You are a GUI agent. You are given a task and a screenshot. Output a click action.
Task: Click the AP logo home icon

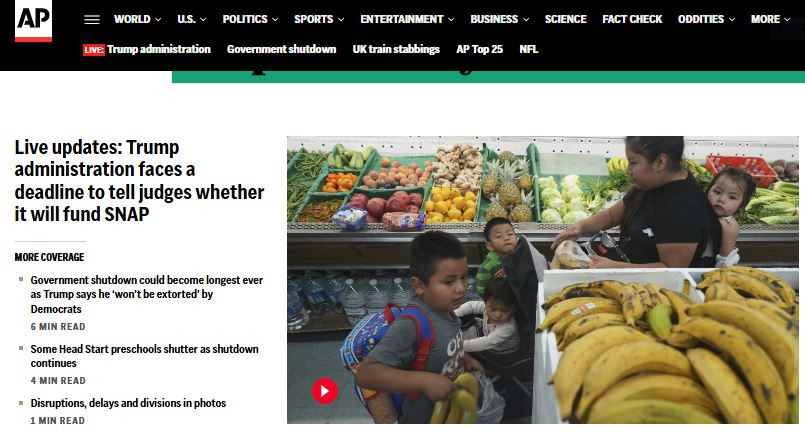(33, 21)
